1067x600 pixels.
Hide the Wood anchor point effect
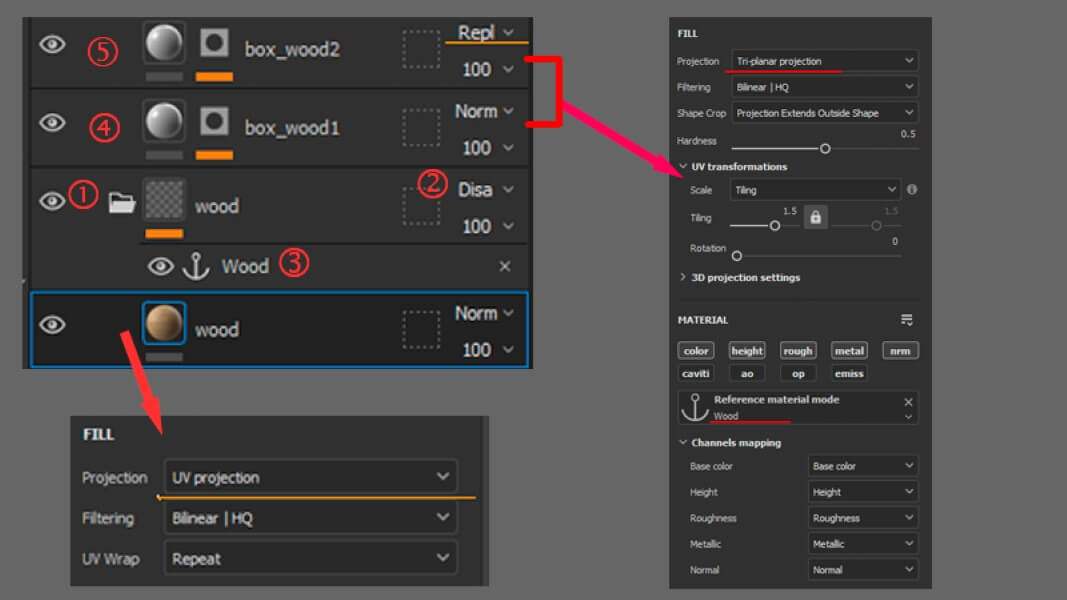pos(160,266)
